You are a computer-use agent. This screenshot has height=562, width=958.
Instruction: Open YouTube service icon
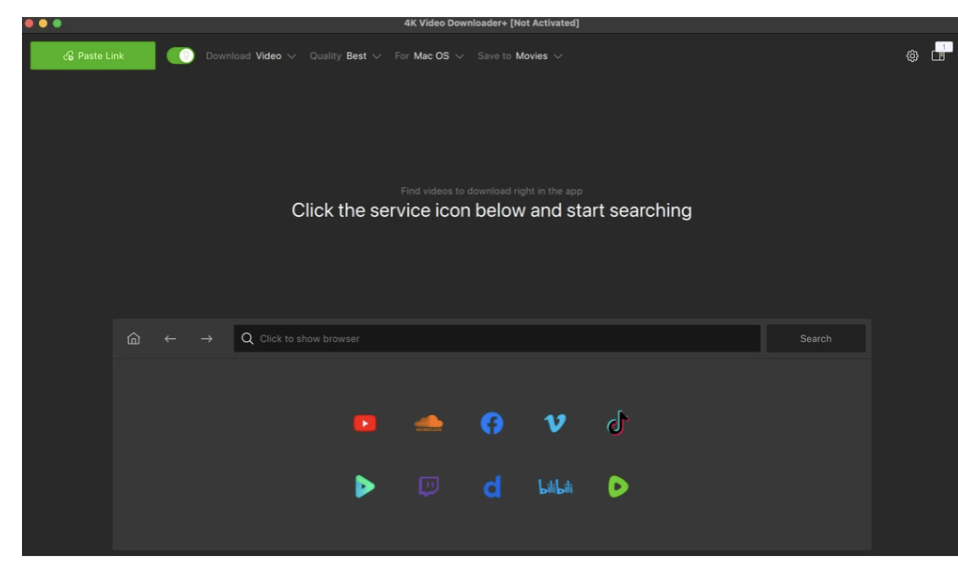click(x=365, y=423)
